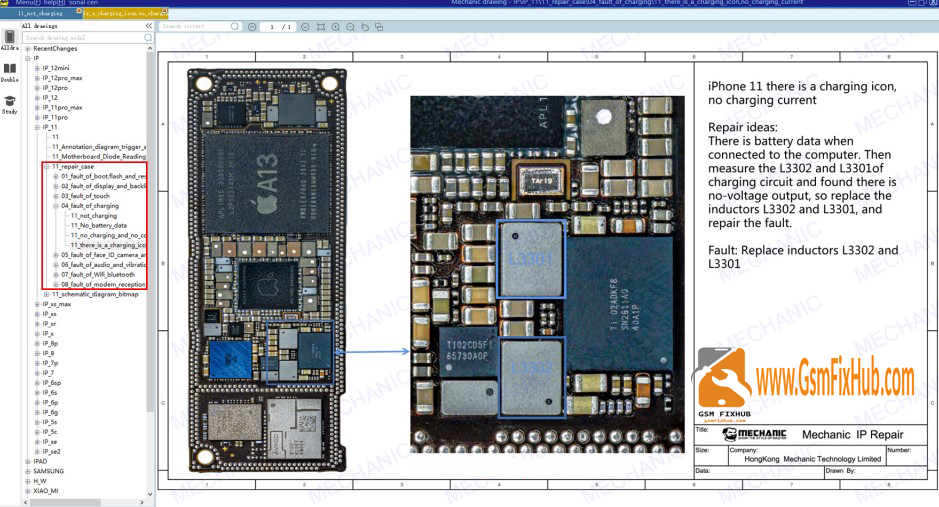Select the 07_fault_of_Wifi_bluetooth item
The width and height of the screenshot is (939, 507).
[x=98, y=275]
